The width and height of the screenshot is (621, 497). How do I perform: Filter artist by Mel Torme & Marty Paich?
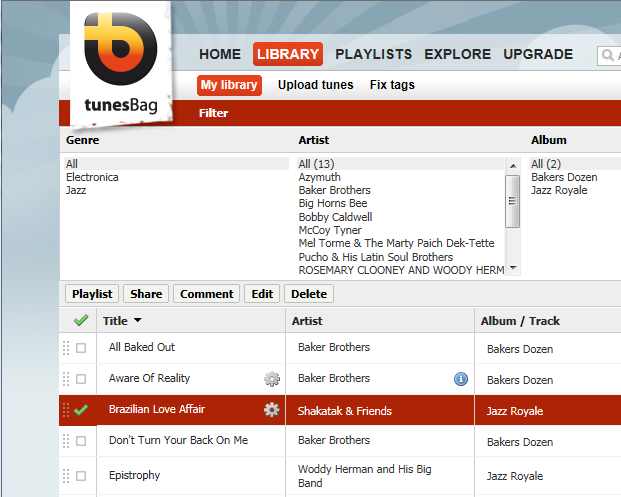(x=396, y=243)
